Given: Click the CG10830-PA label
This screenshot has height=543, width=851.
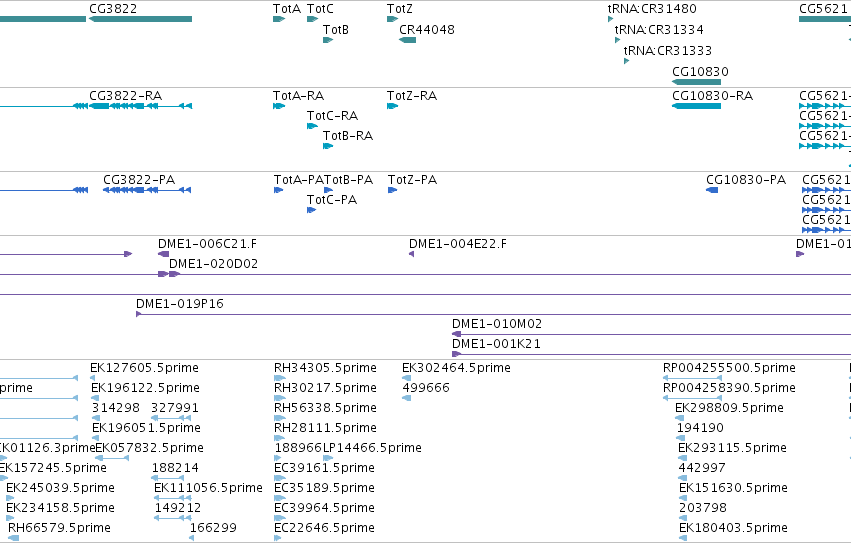Looking at the screenshot, I should click(x=746, y=180).
